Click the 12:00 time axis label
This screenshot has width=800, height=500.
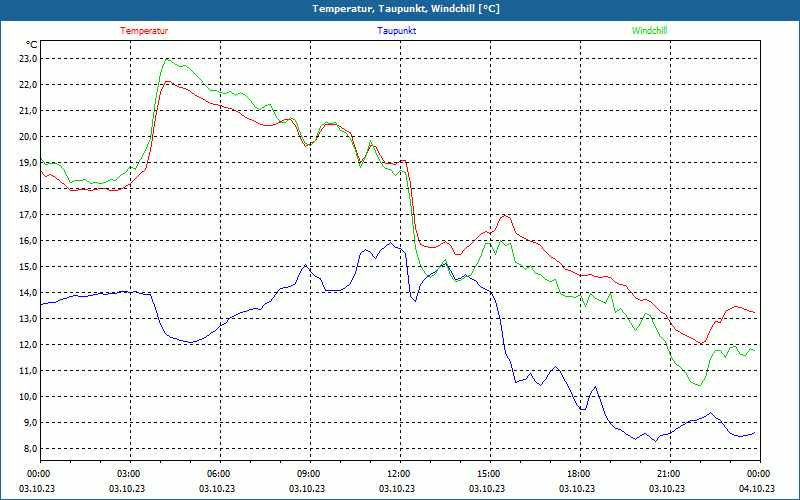[399, 474]
